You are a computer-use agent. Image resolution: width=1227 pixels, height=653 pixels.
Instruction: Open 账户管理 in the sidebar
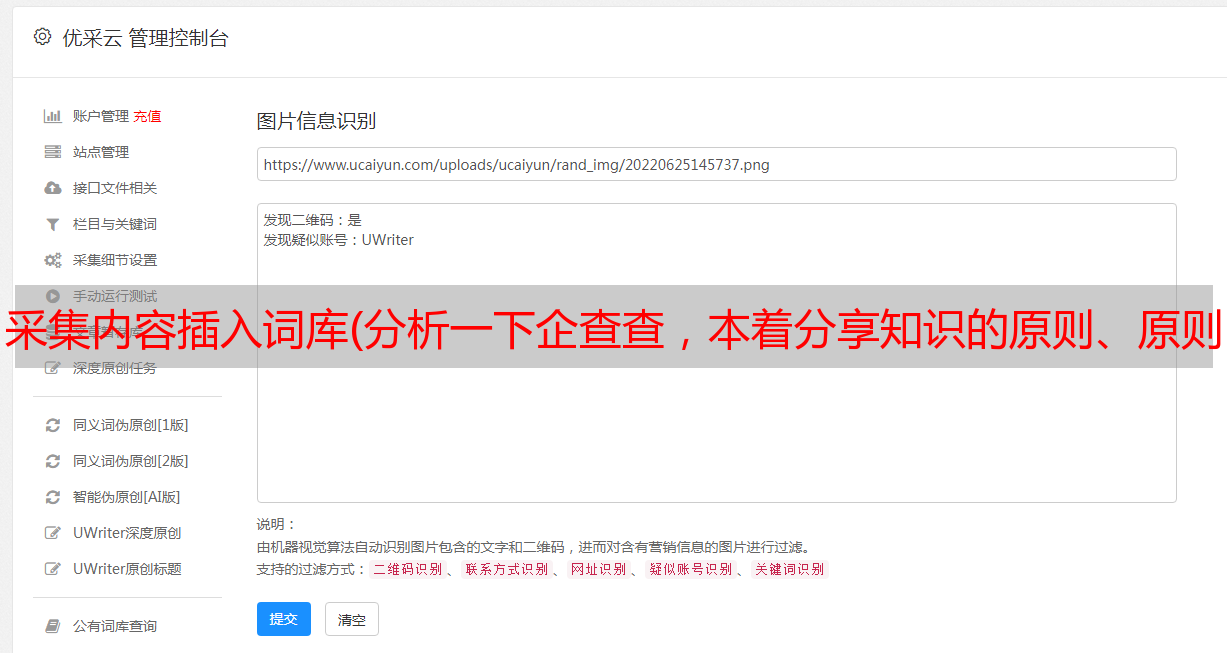pos(101,116)
